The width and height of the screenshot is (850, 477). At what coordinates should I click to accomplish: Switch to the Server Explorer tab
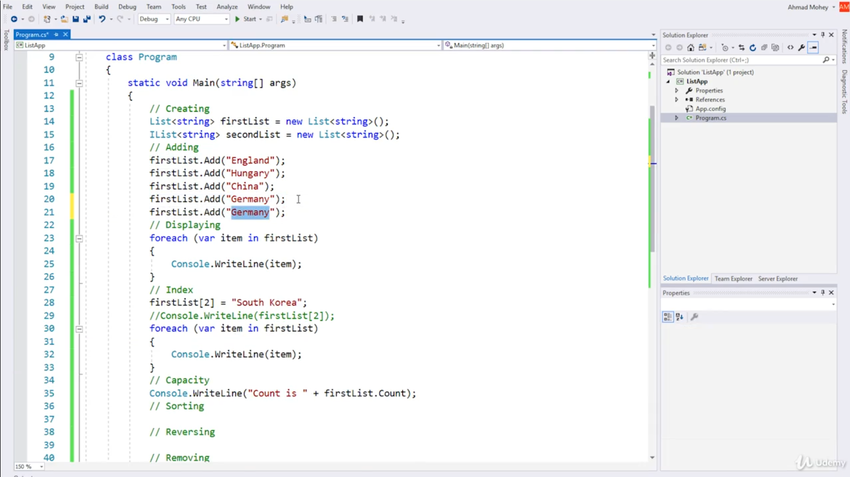778,279
